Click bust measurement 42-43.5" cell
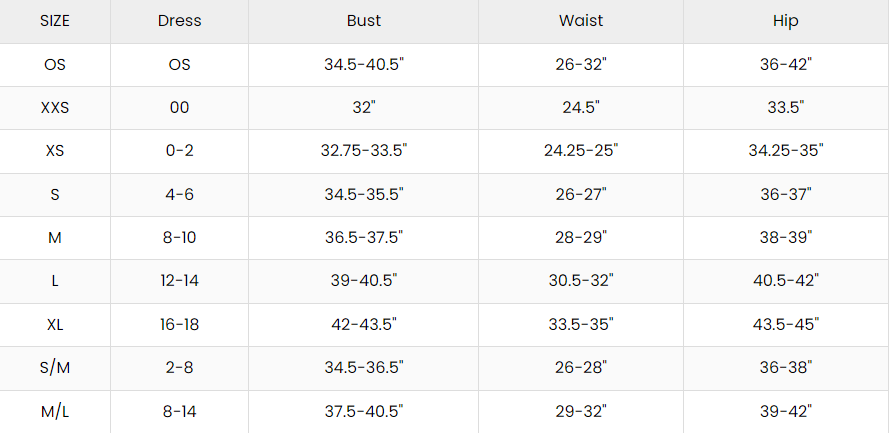The width and height of the screenshot is (889, 433). pos(364,324)
